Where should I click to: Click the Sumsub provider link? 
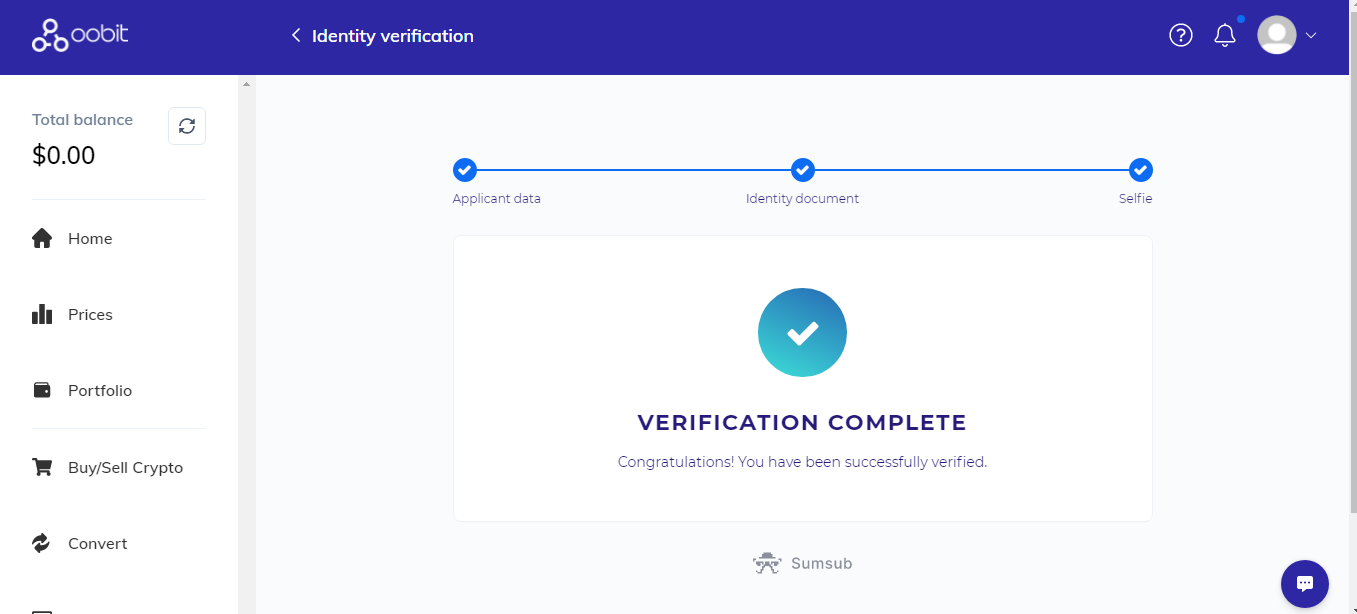(803, 563)
